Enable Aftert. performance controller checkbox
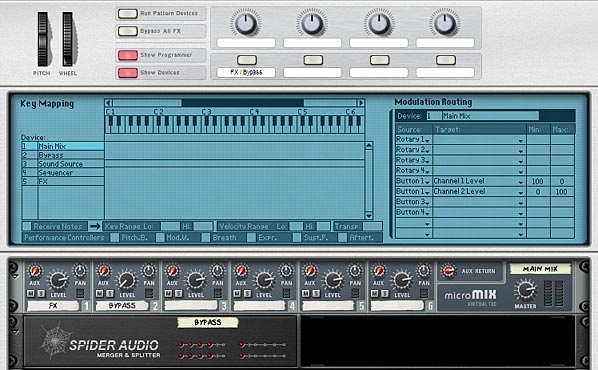 342,238
